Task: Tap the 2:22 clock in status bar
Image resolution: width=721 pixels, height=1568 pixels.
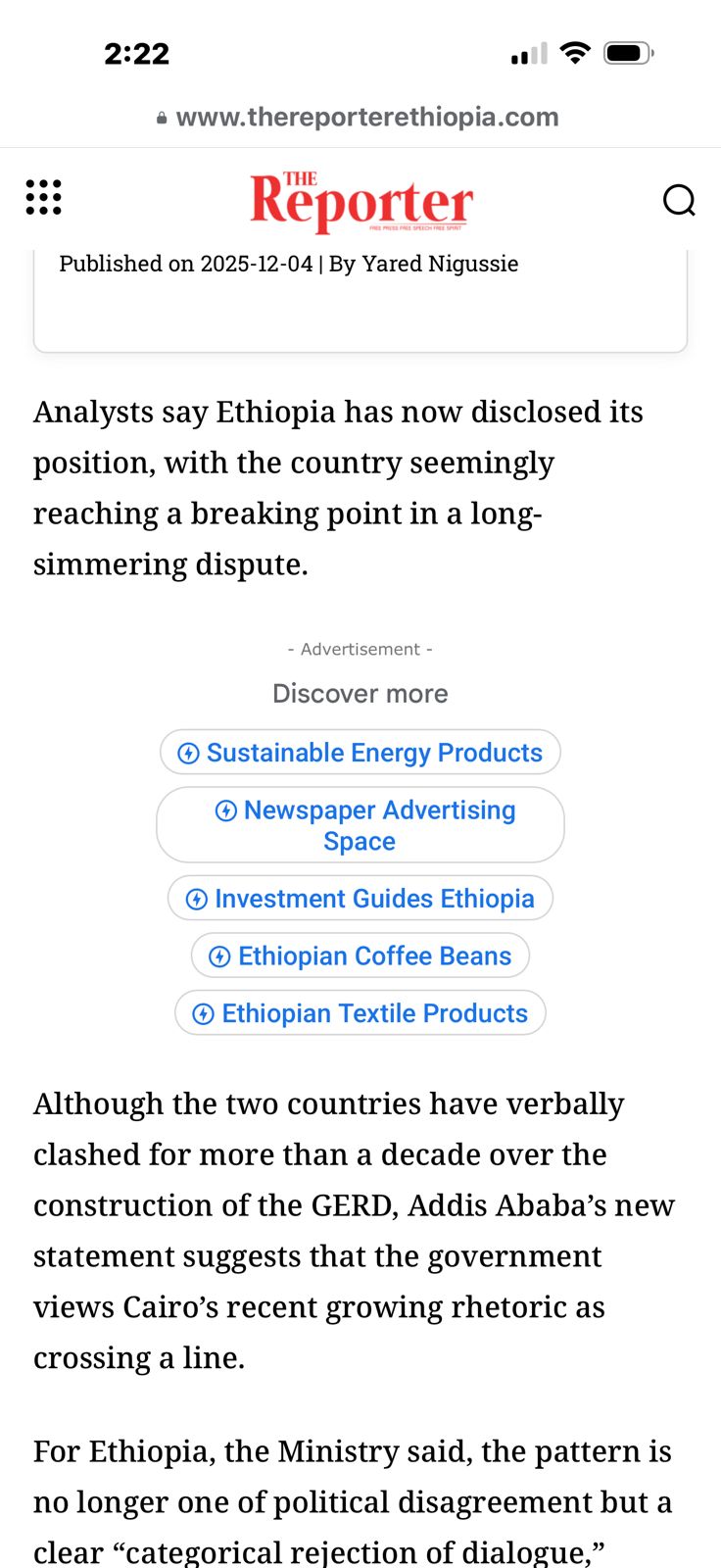Action: [x=137, y=53]
